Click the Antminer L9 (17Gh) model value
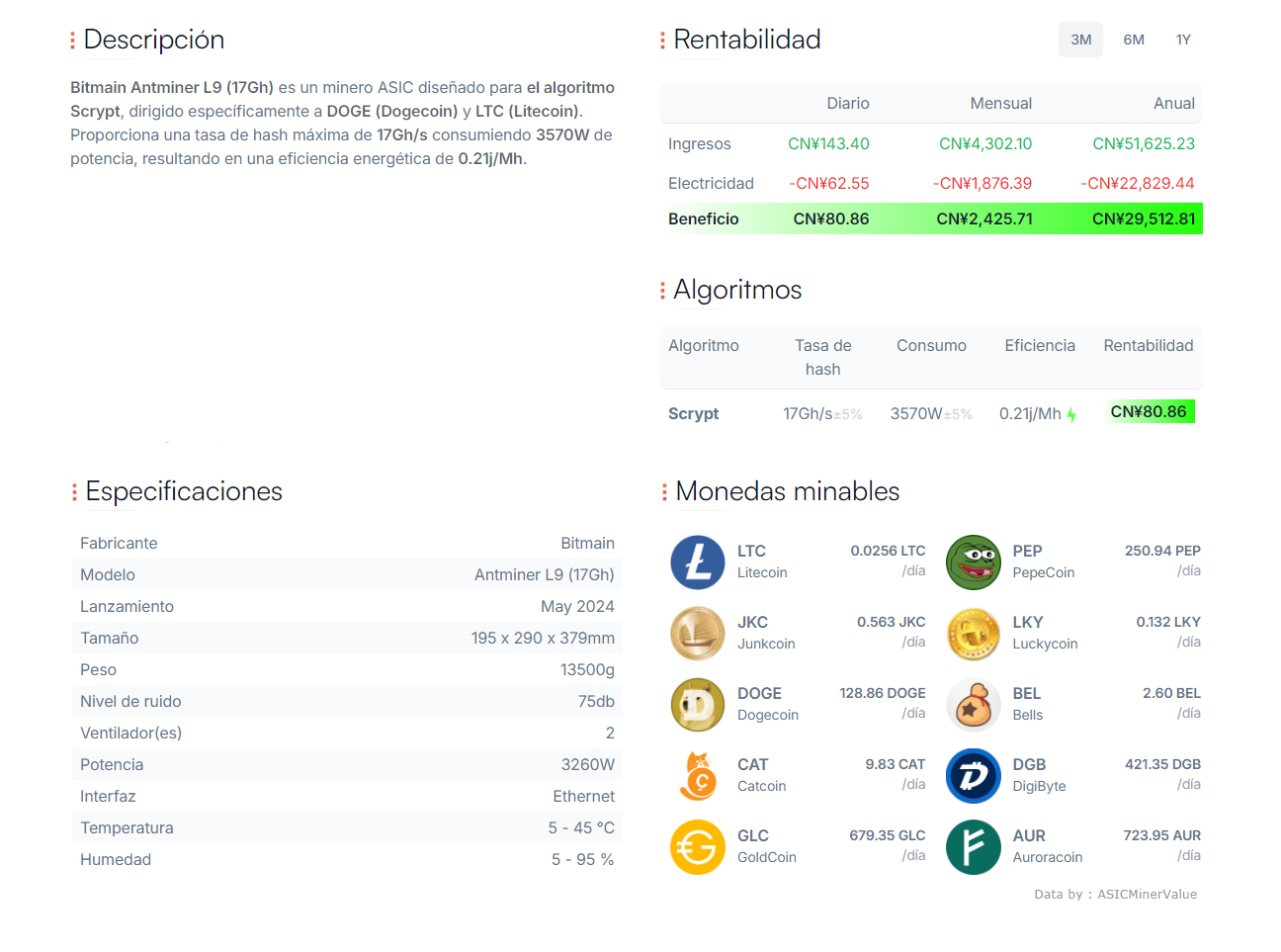The image size is (1281, 952). click(x=545, y=574)
